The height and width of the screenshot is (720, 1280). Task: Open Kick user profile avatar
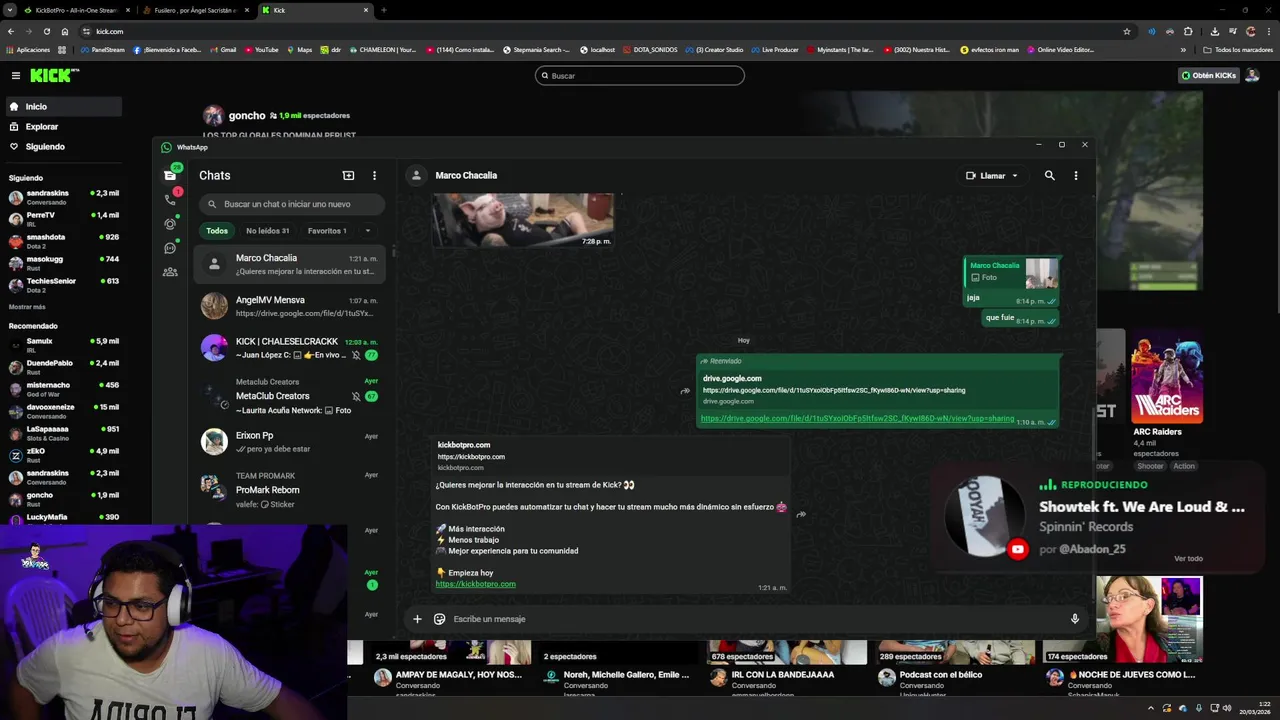1253,75
